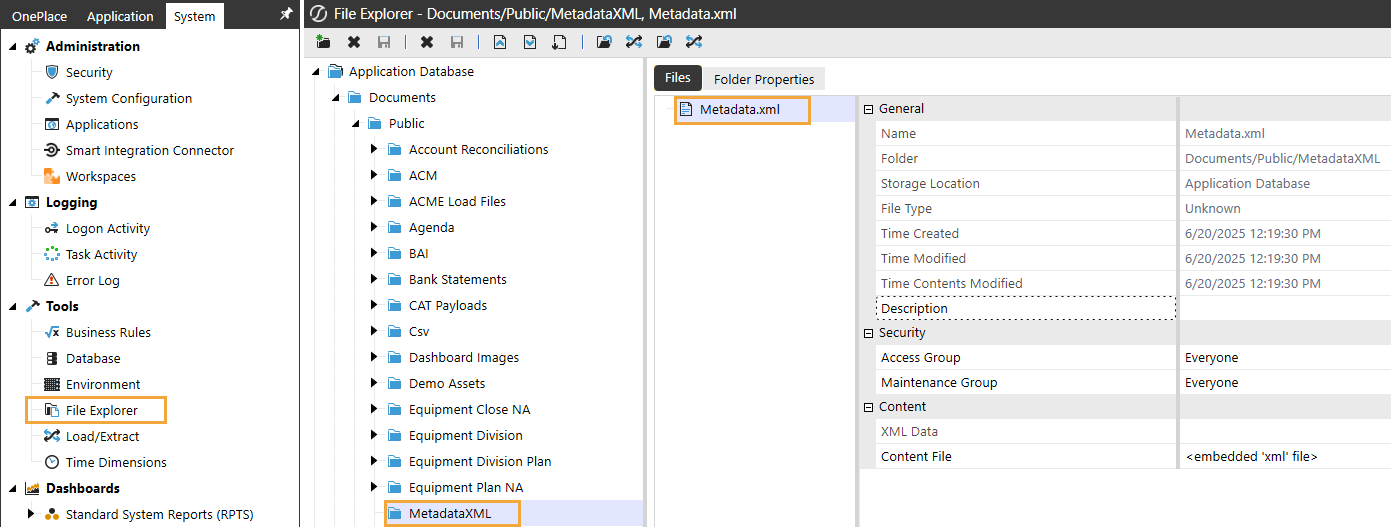Click the page icon with curved arrow
The image size is (1391, 527).
click(559, 42)
